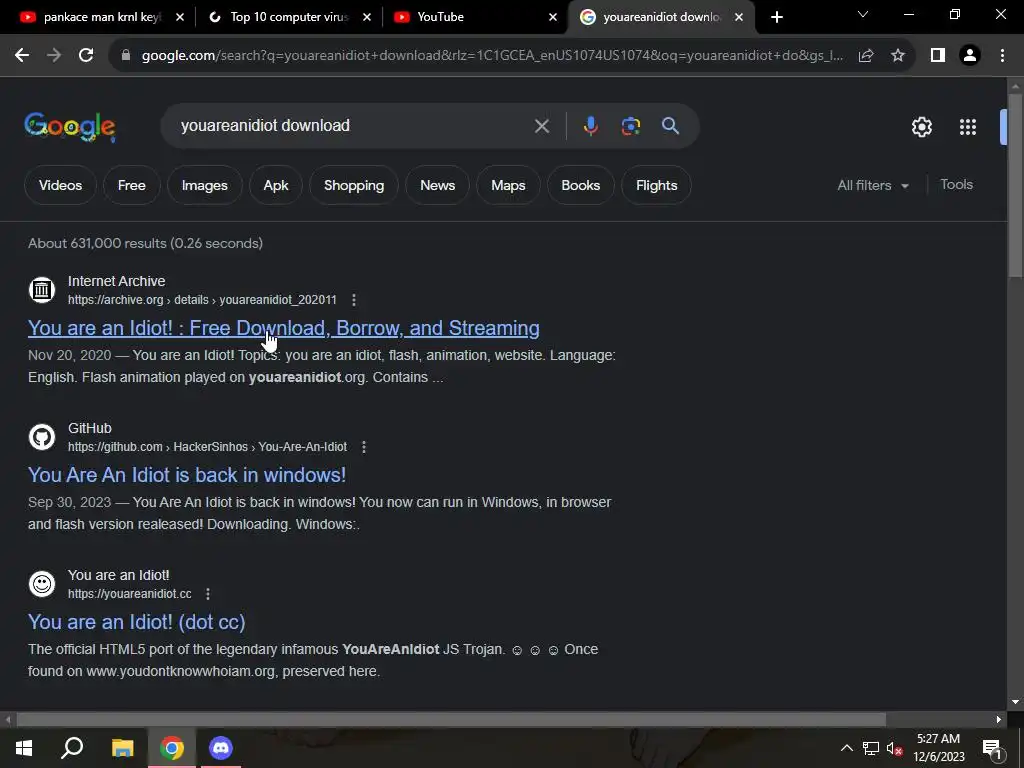
Task: Filter results by Videos
Action: tap(60, 185)
